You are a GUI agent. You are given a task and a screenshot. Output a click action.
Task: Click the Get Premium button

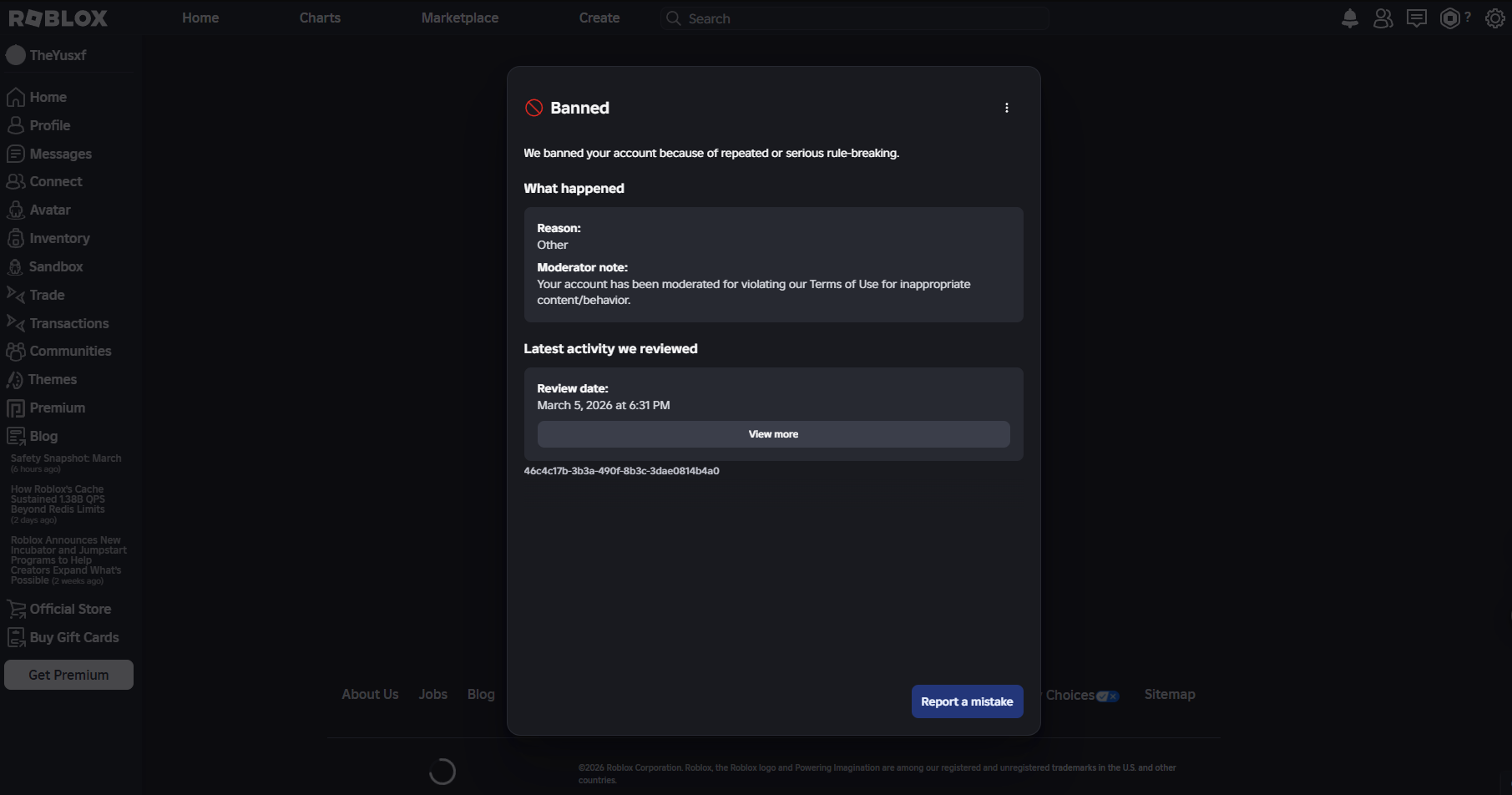pyautogui.click(x=68, y=675)
